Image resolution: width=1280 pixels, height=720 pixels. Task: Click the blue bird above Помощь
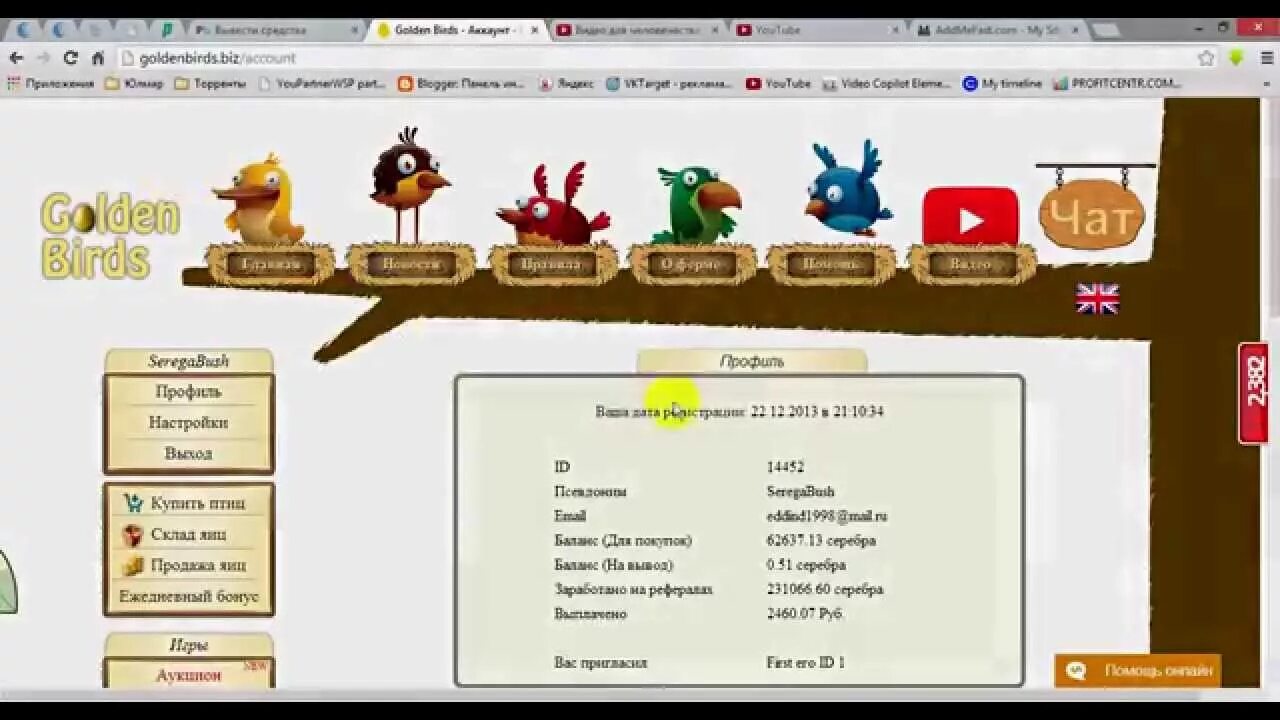pos(848,188)
